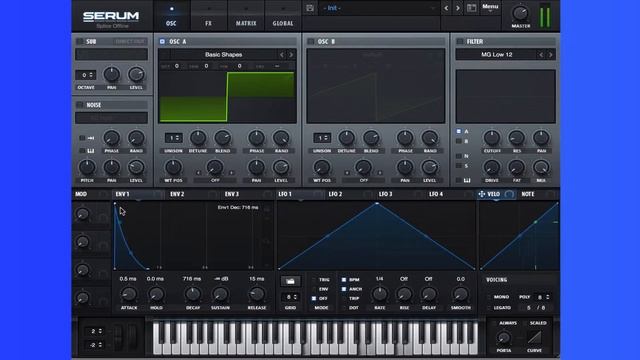Select the LFO 3 tab
This screenshot has width=640, height=360.
coord(385,194)
